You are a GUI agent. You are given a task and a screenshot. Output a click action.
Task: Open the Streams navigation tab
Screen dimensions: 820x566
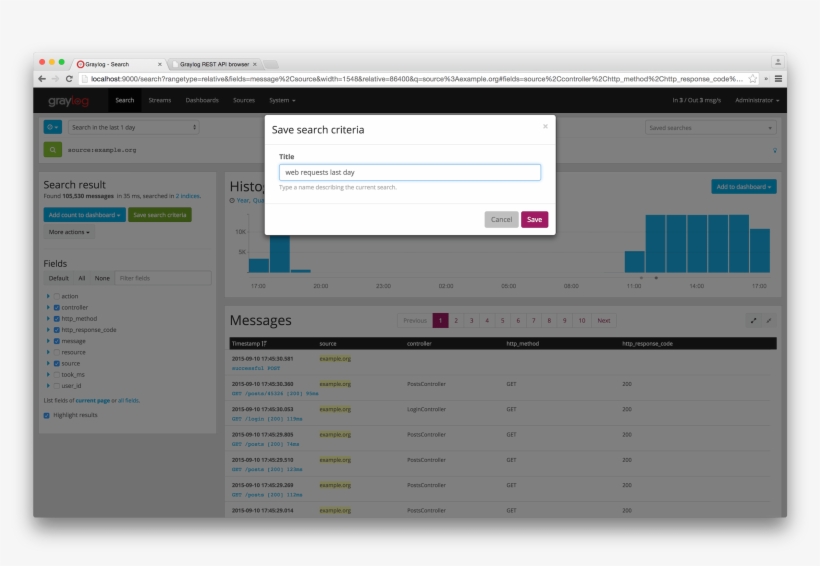click(x=159, y=100)
